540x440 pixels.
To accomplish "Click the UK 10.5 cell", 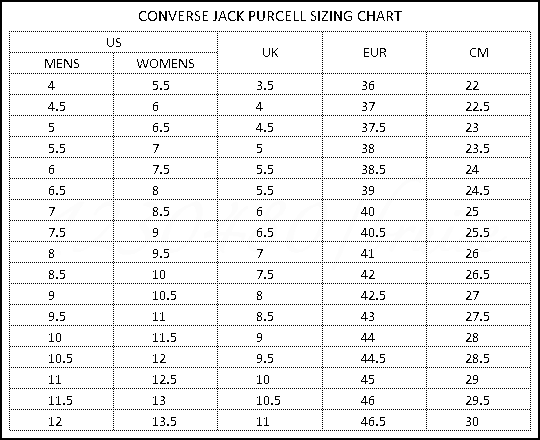I will click(270, 400).
